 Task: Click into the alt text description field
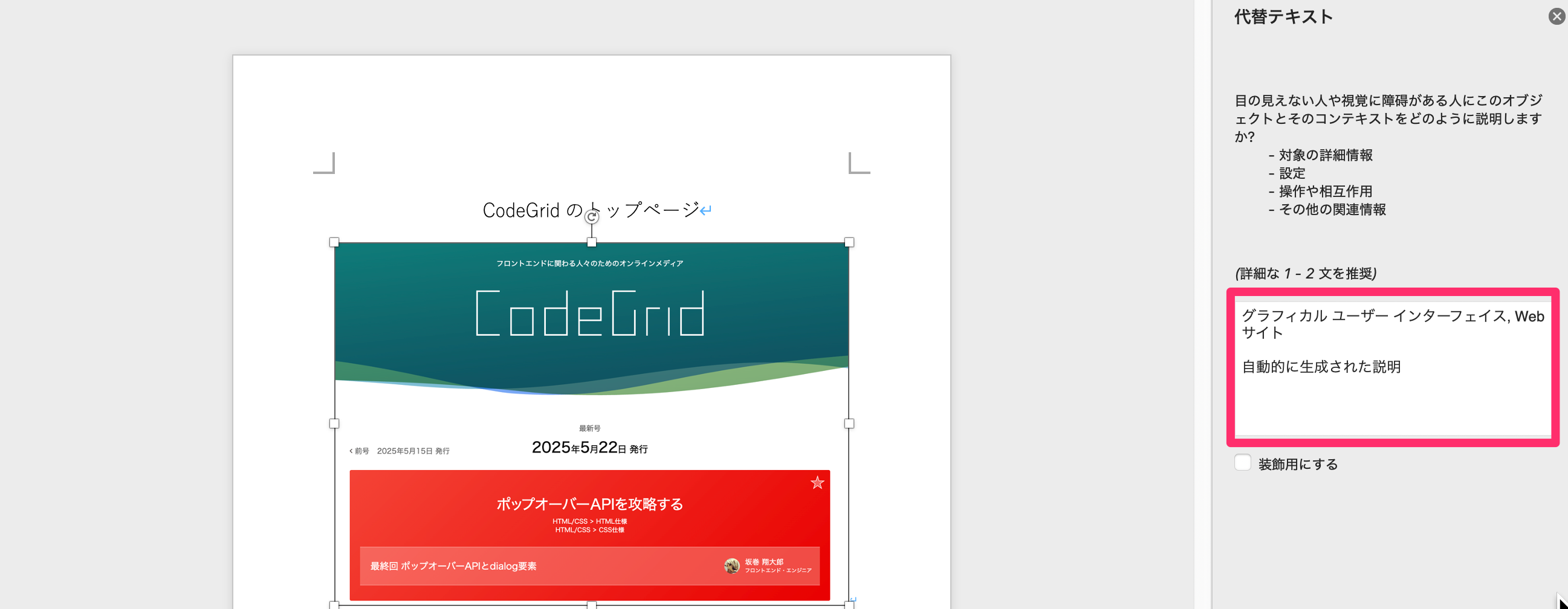(1393, 368)
